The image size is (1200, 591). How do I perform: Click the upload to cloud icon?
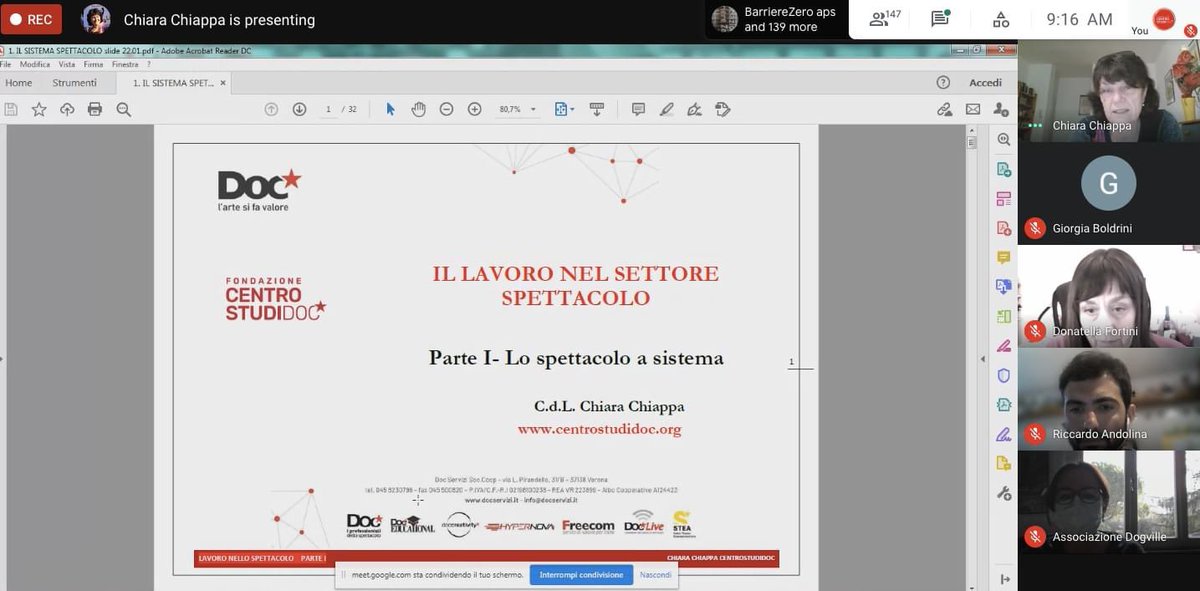67,109
